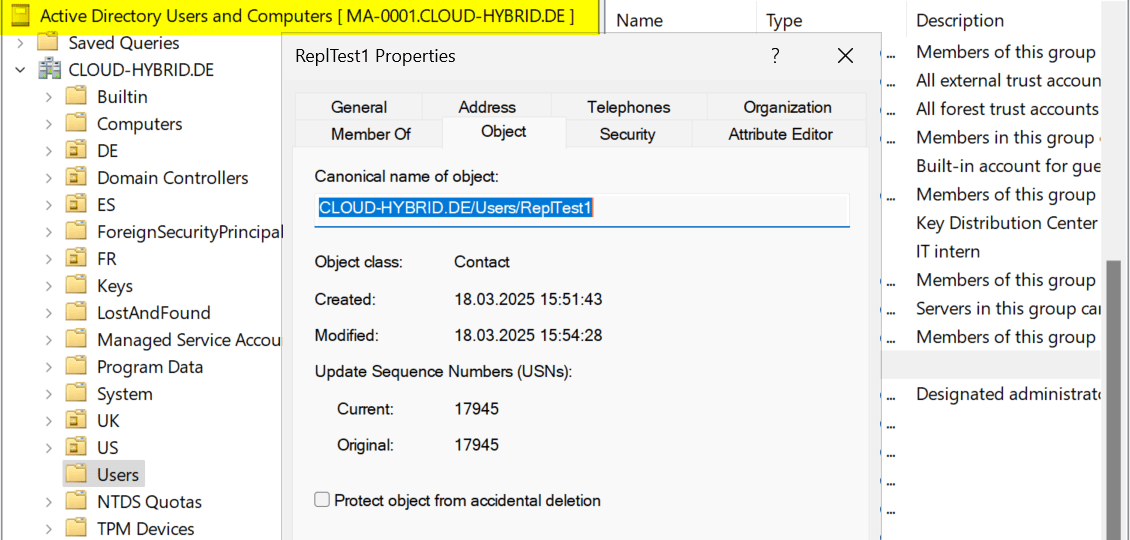Image resolution: width=1130 pixels, height=540 pixels.
Task: Open the Member Of tab
Action: pyautogui.click(x=370, y=134)
